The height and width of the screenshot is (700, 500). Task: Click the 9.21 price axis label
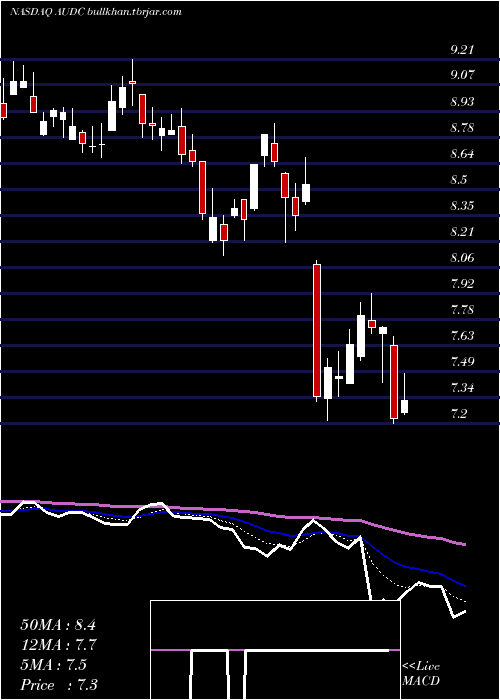pyautogui.click(x=462, y=50)
